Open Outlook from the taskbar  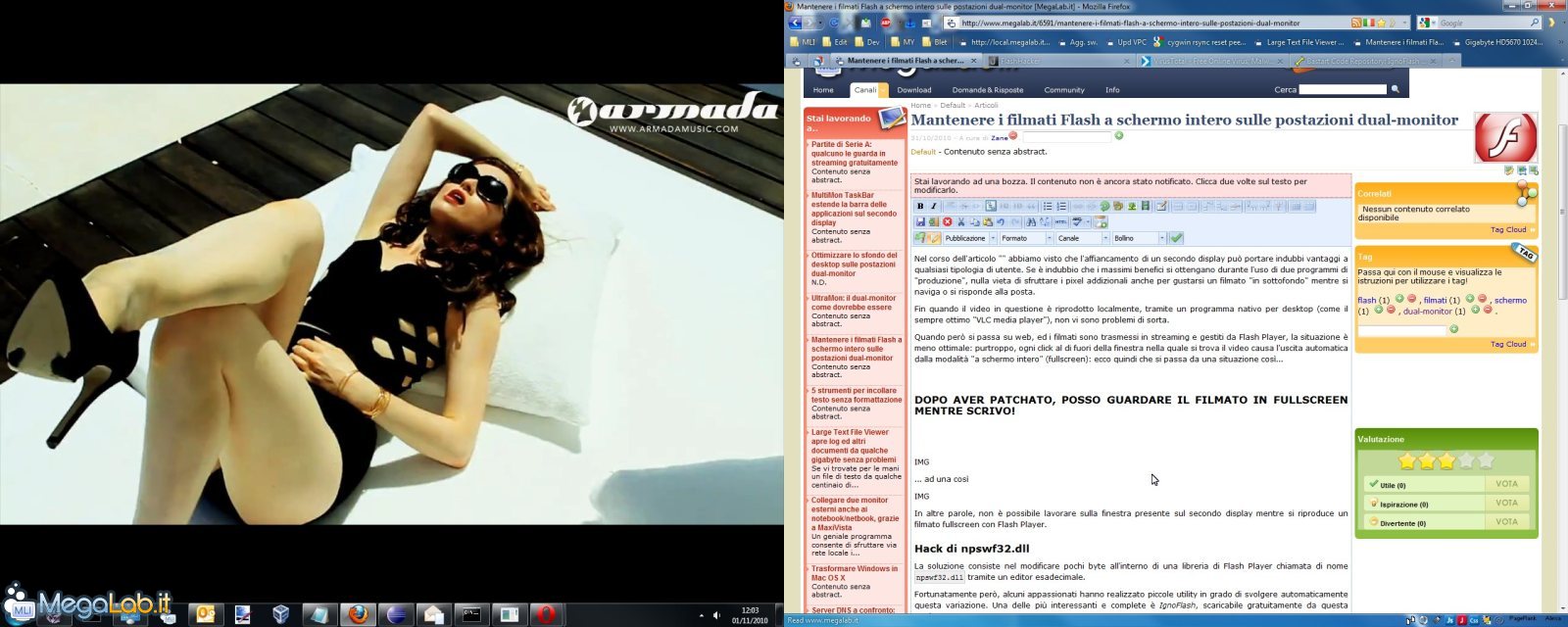click(206, 614)
